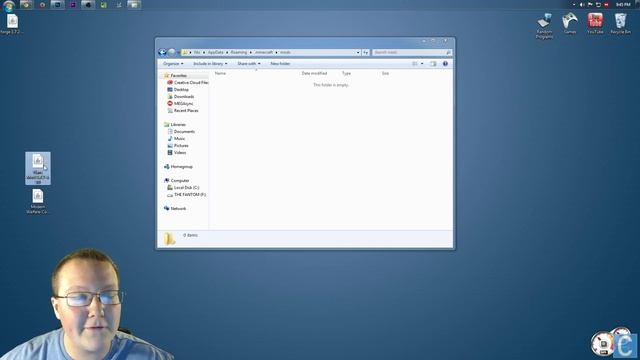Click the address bar refresh button
Image resolution: width=640 pixels, height=360 pixels.
point(366,52)
